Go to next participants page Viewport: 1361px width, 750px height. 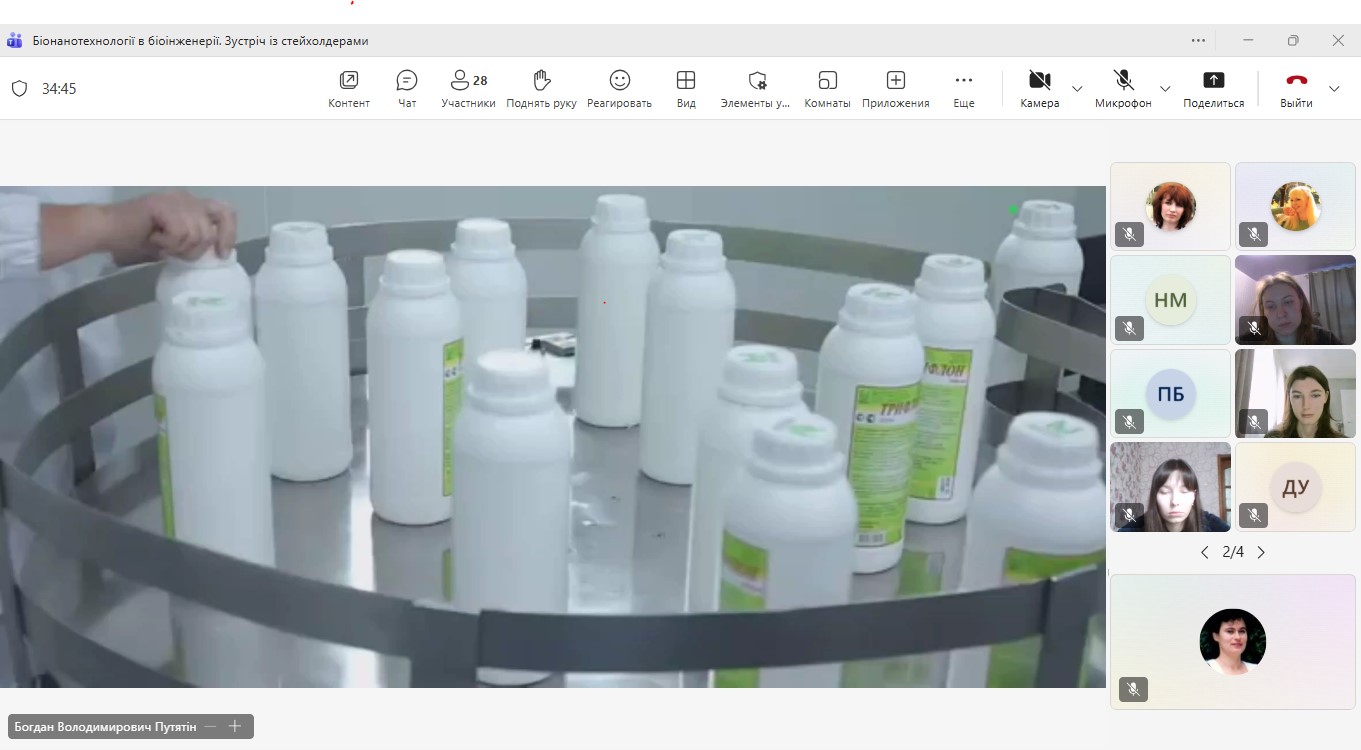(x=1261, y=552)
